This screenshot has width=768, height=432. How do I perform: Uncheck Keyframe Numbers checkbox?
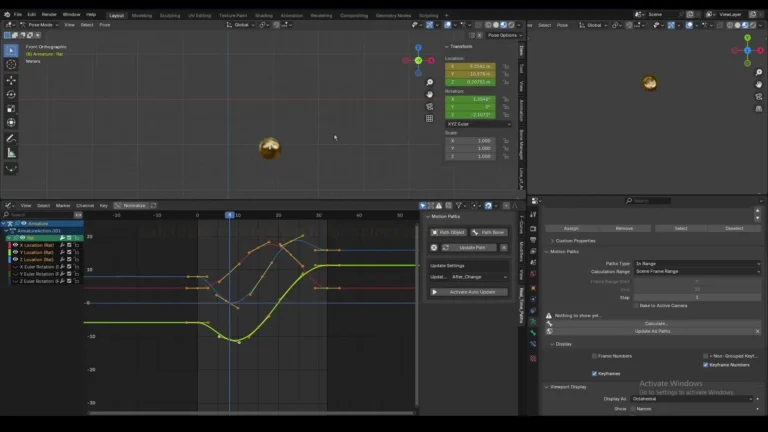(x=705, y=365)
